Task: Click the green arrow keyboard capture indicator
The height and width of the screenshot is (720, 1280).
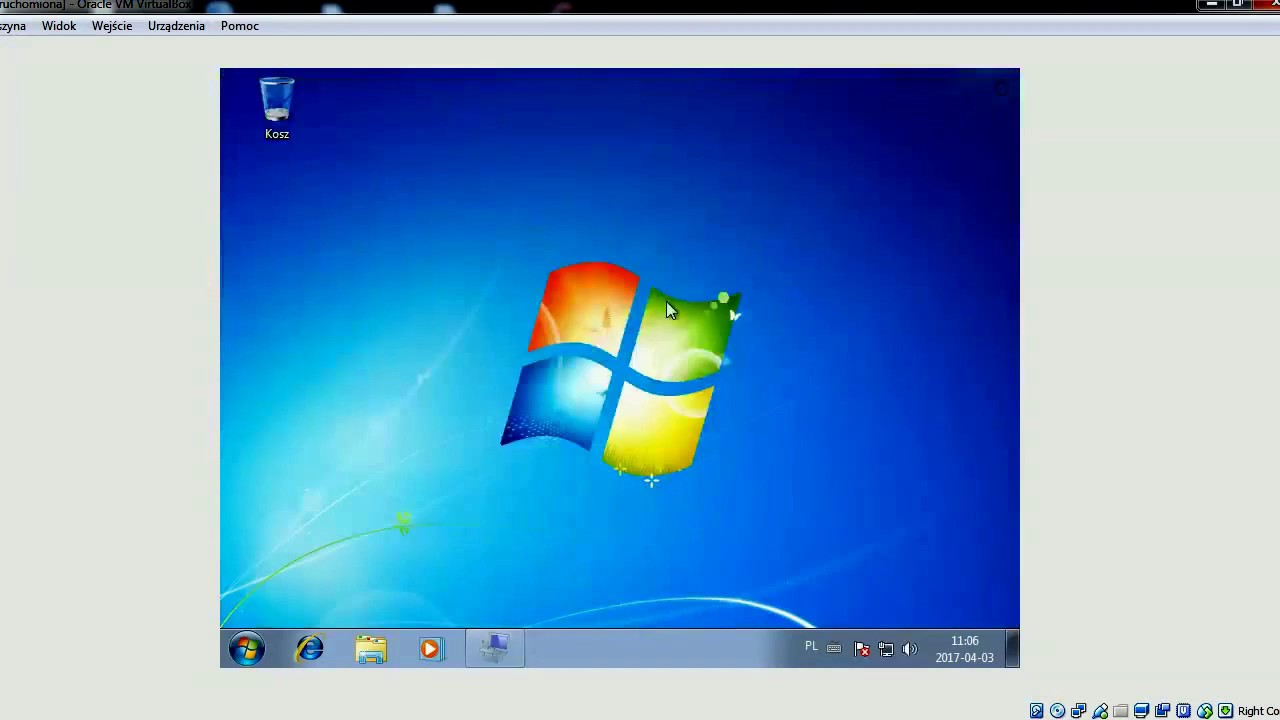Action: (1226, 711)
